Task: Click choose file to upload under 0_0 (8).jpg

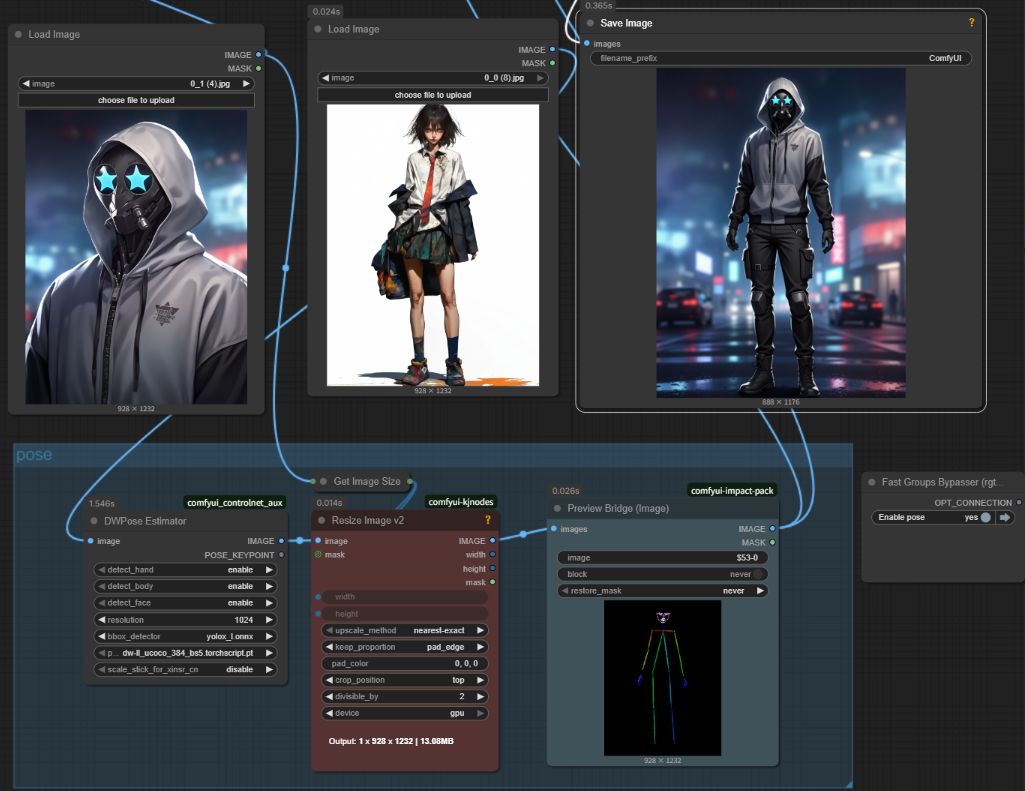Action: coord(433,95)
